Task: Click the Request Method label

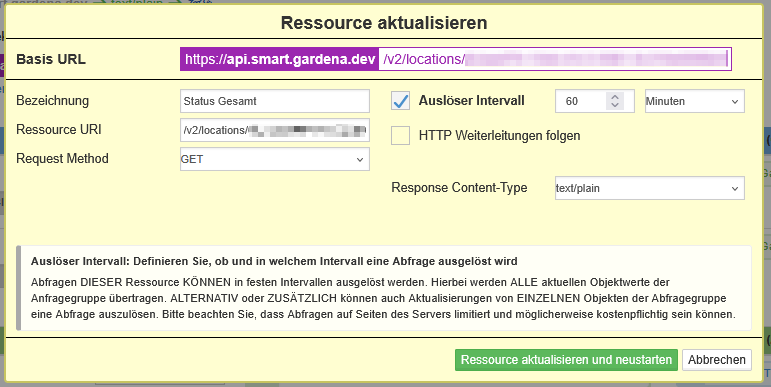Action: click(62, 159)
